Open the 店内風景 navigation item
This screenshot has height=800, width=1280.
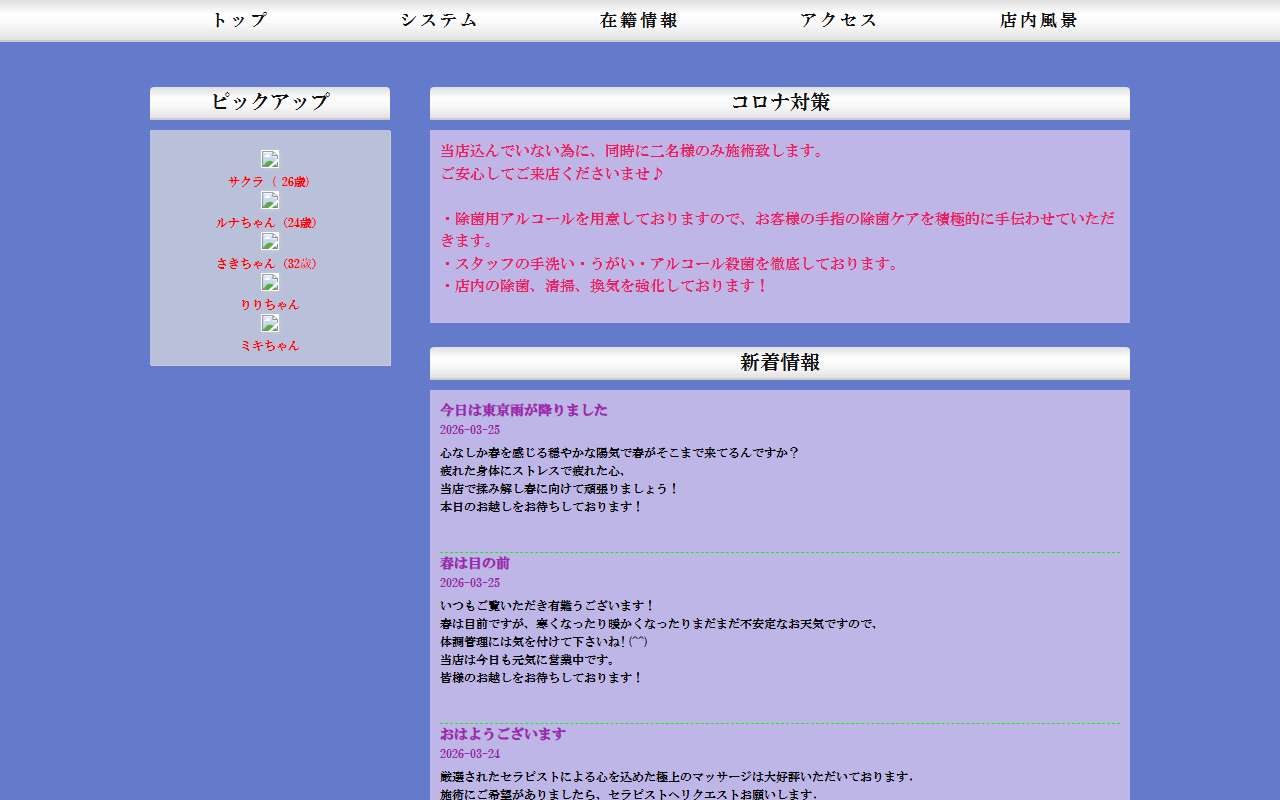[x=1039, y=20]
